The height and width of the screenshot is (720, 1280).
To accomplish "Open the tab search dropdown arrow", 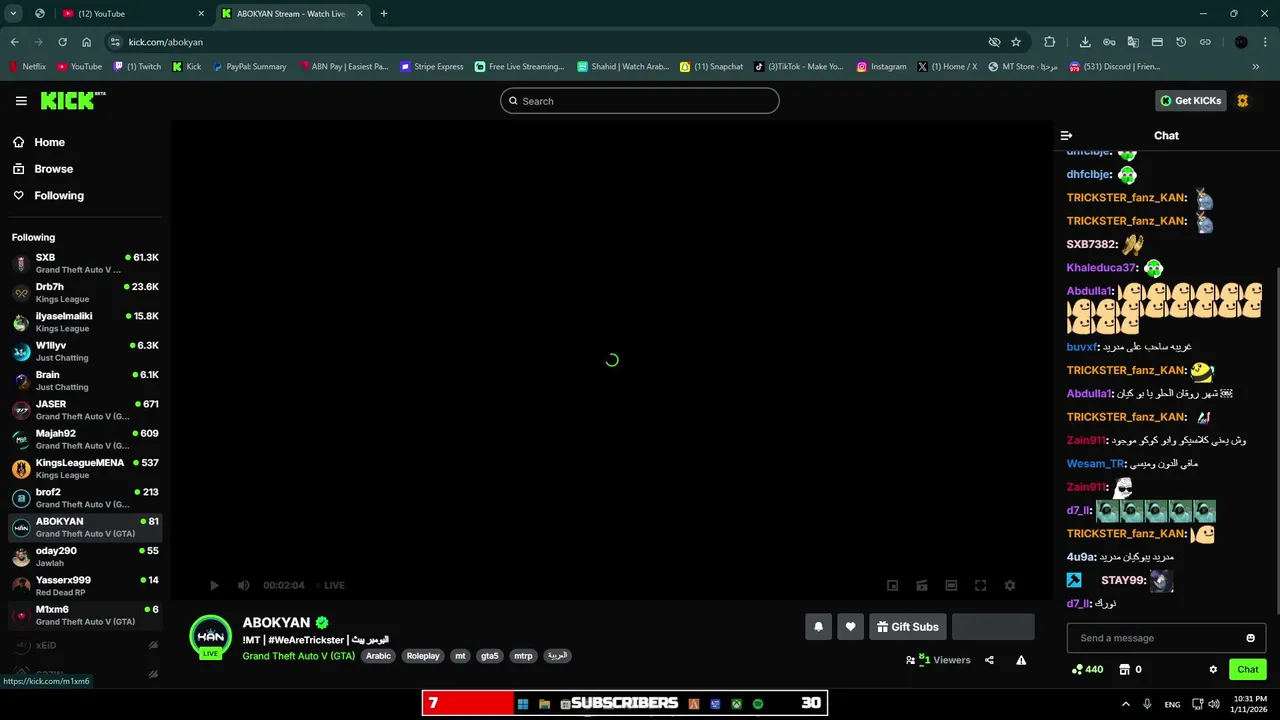I will tap(13, 14).
